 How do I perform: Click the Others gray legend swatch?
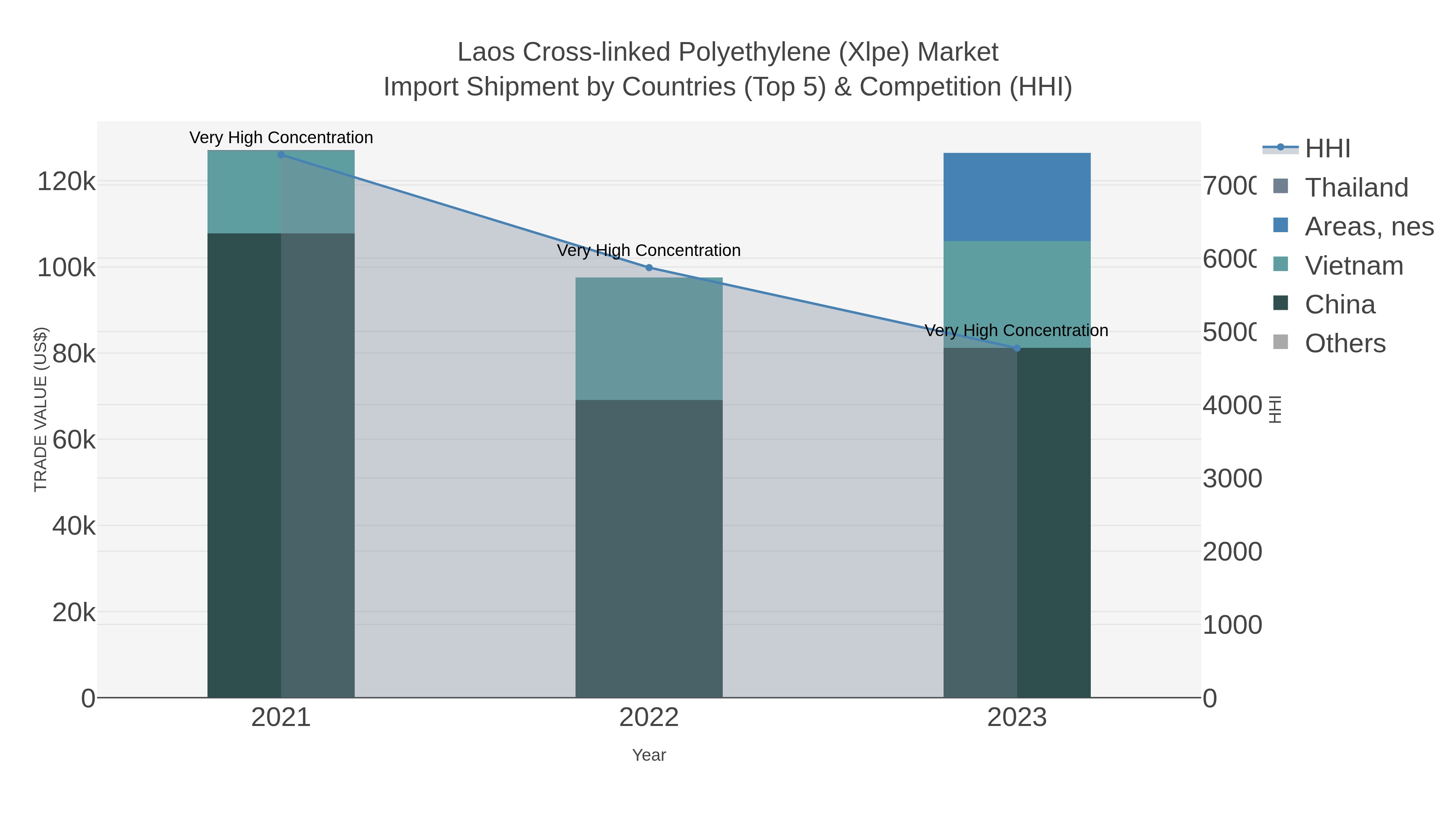coord(1280,342)
